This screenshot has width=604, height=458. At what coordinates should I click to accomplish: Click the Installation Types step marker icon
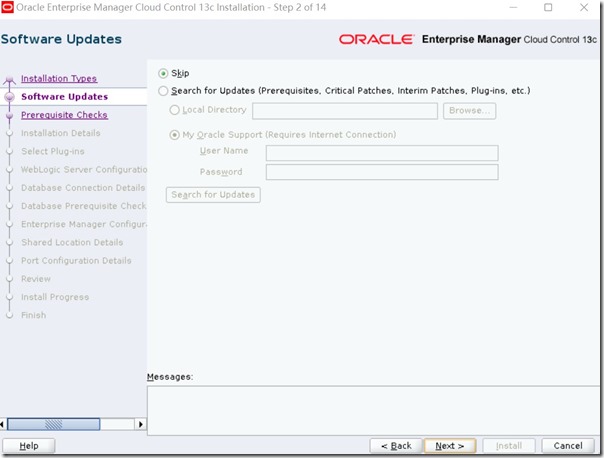(x=10, y=80)
